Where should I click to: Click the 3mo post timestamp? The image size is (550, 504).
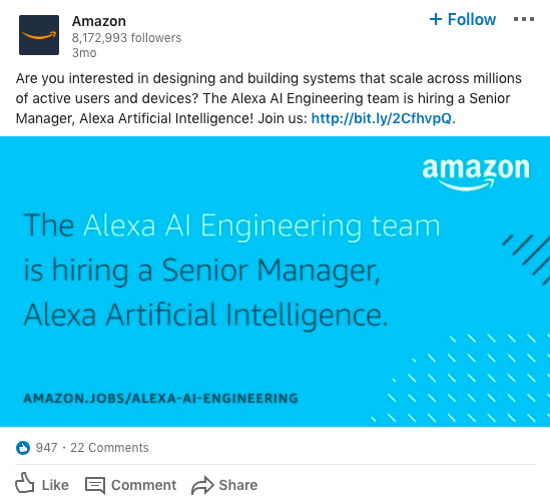[x=84, y=53]
